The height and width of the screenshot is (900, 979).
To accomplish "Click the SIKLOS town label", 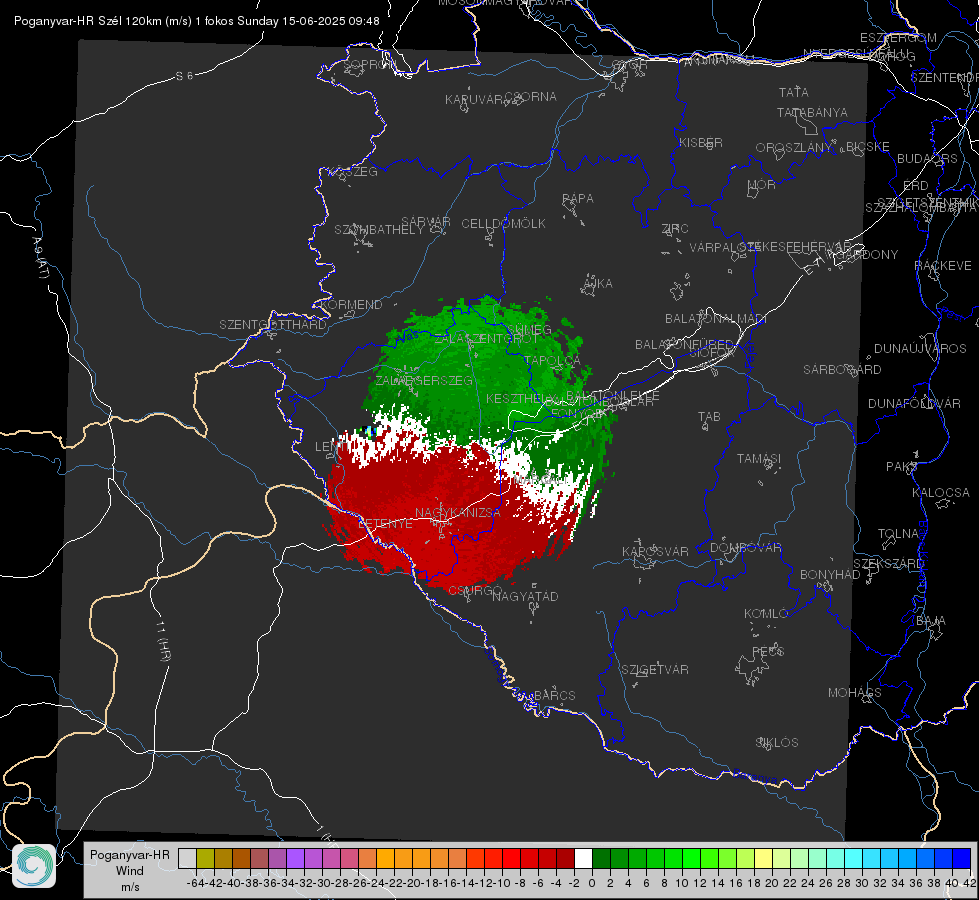I will tap(777, 743).
